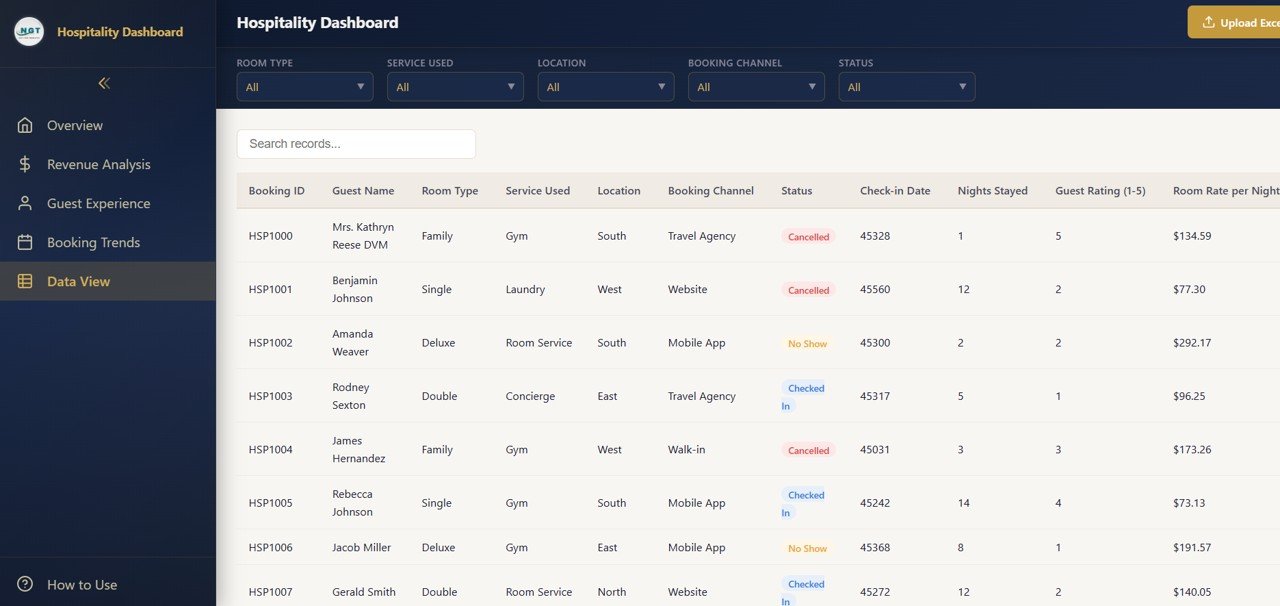Sort by the Guest Rating (1-5) column header
Viewport: 1280px width, 606px height.
coord(1100,191)
